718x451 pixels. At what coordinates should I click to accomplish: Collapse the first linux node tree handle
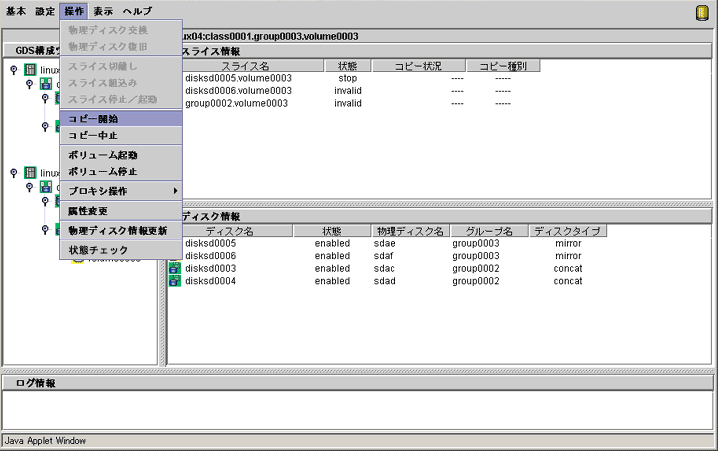(x=13, y=70)
